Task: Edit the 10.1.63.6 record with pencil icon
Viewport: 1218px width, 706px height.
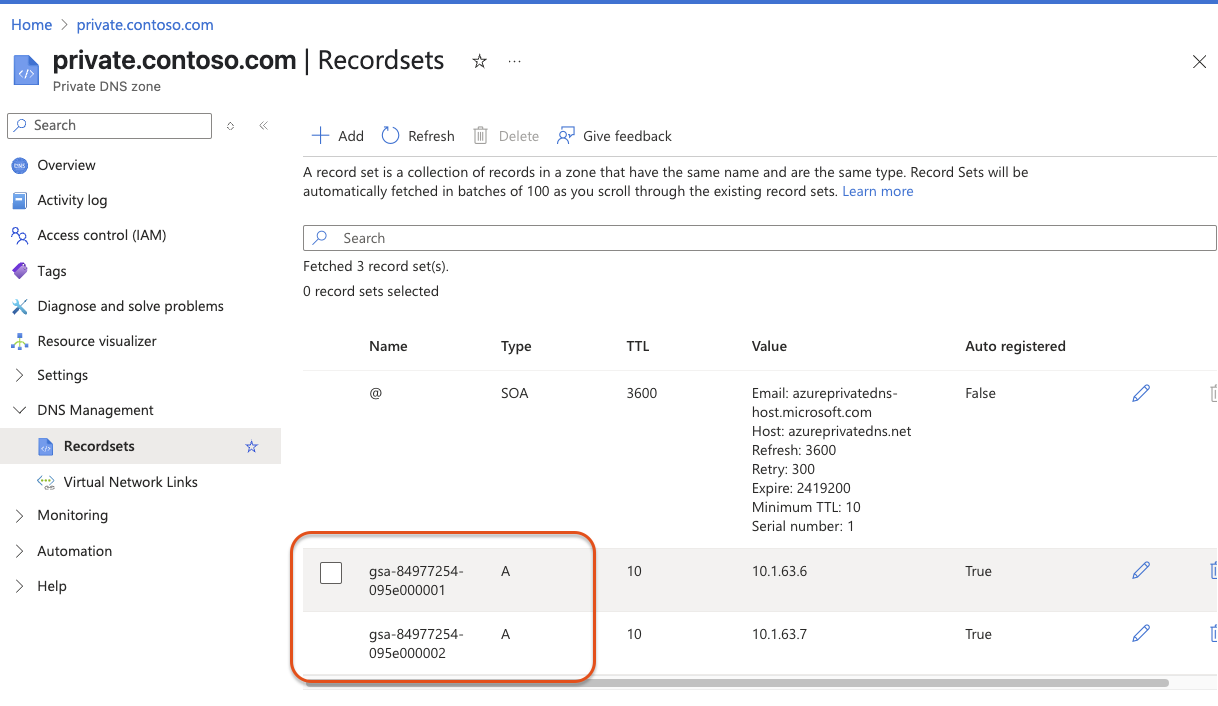Action: tap(1141, 571)
